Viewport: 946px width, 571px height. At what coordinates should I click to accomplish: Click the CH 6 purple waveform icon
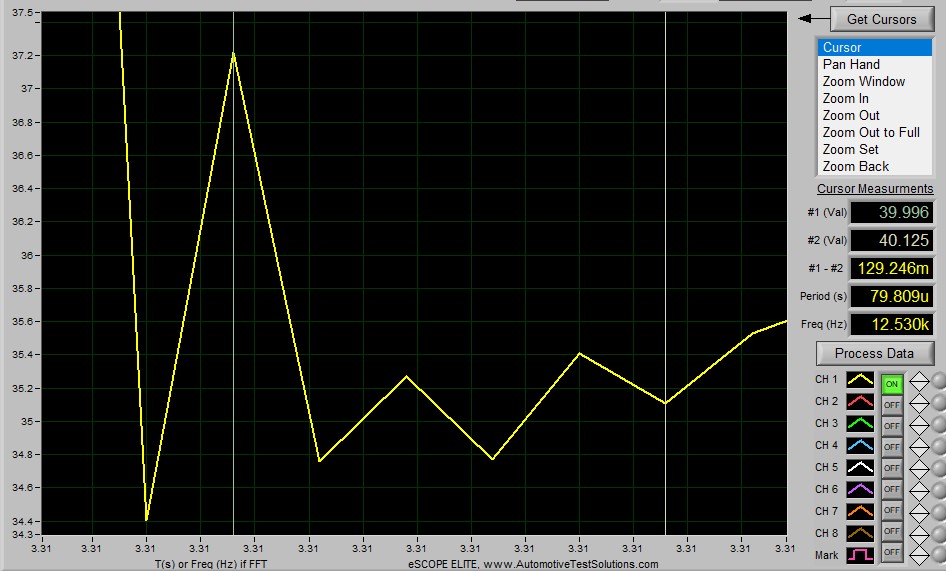click(x=860, y=490)
